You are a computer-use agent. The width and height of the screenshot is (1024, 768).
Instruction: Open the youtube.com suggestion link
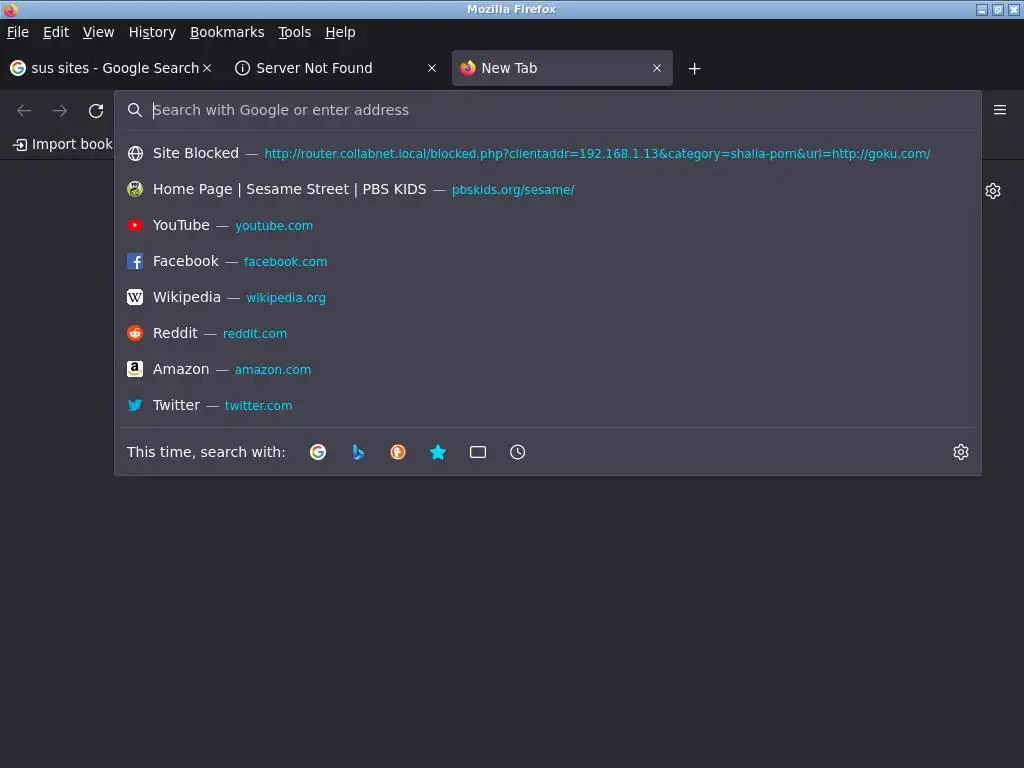[274, 225]
